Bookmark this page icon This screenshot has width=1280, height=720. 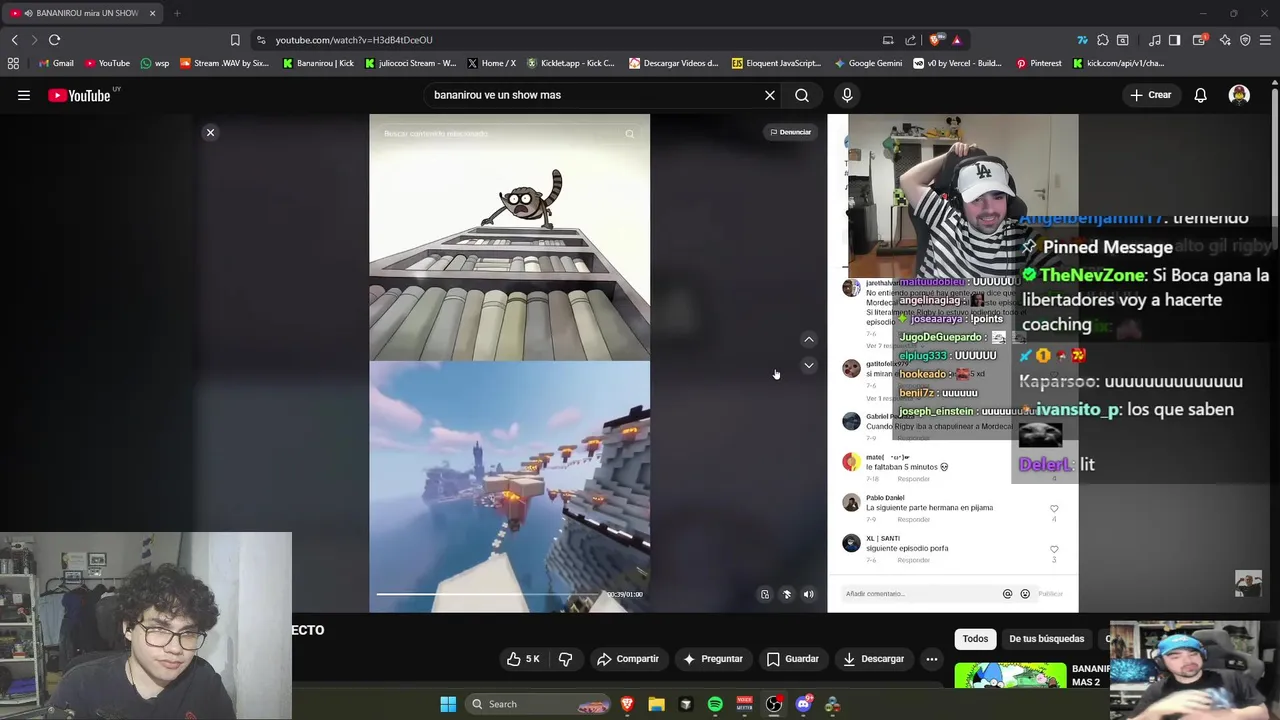click(x=235, y=40)
